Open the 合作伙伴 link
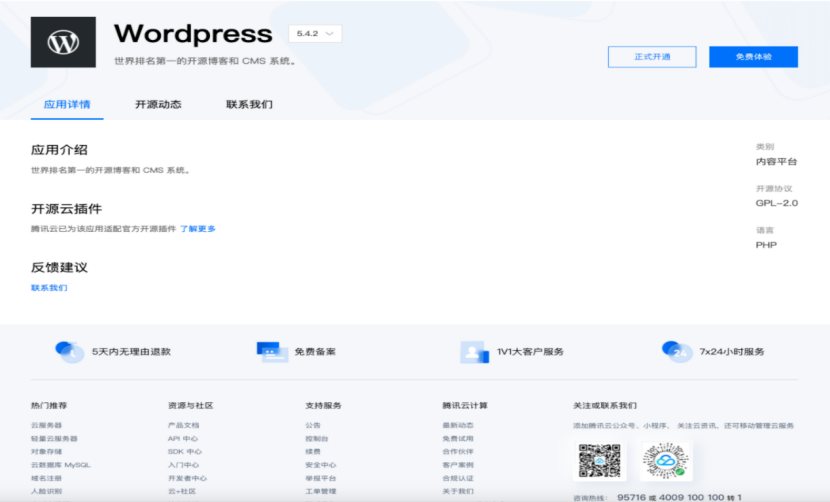The width and height of the screenshot is (830, 502). point(458,452)
